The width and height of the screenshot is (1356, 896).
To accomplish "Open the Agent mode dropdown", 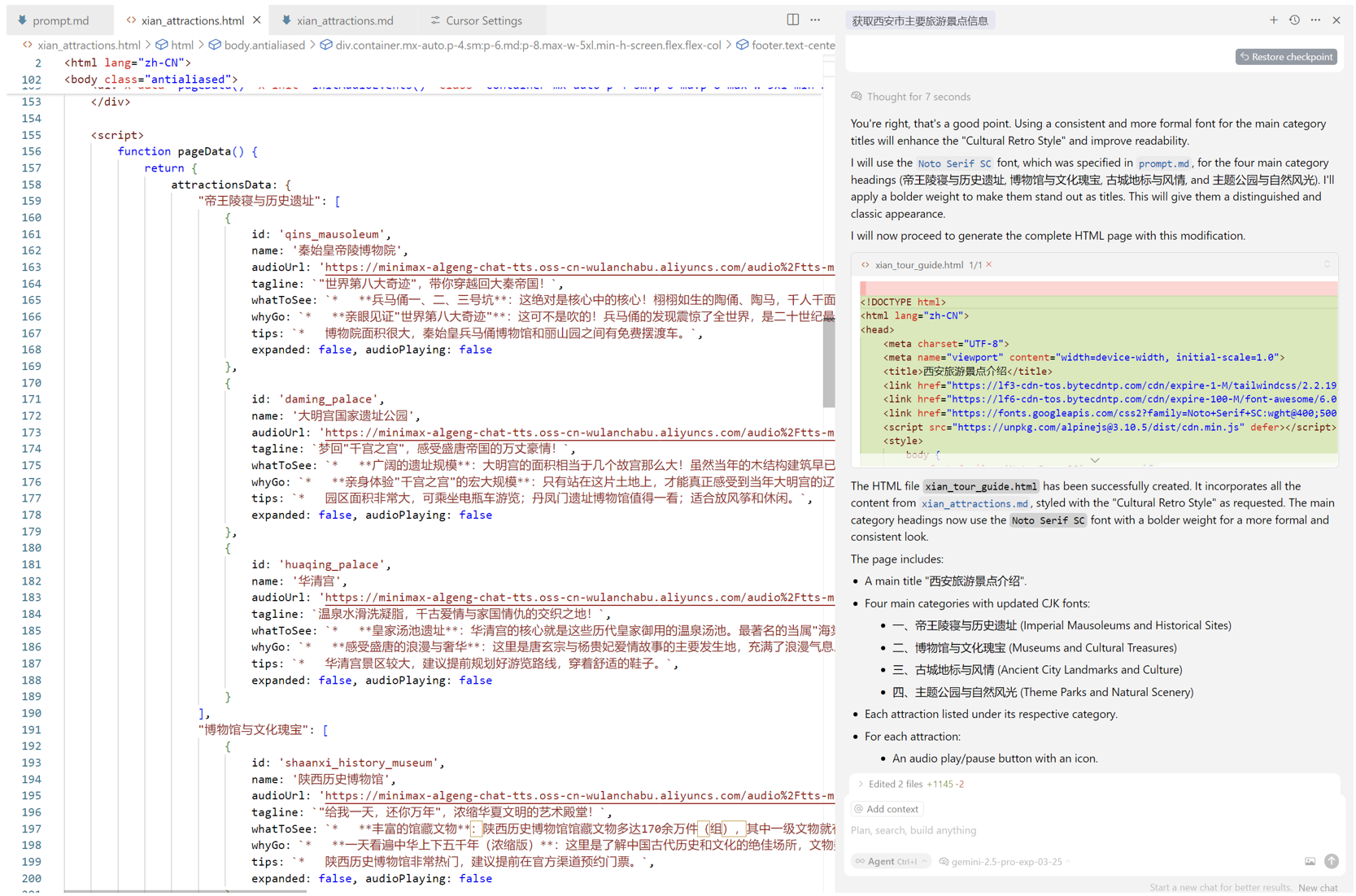I will pos(892,861).
